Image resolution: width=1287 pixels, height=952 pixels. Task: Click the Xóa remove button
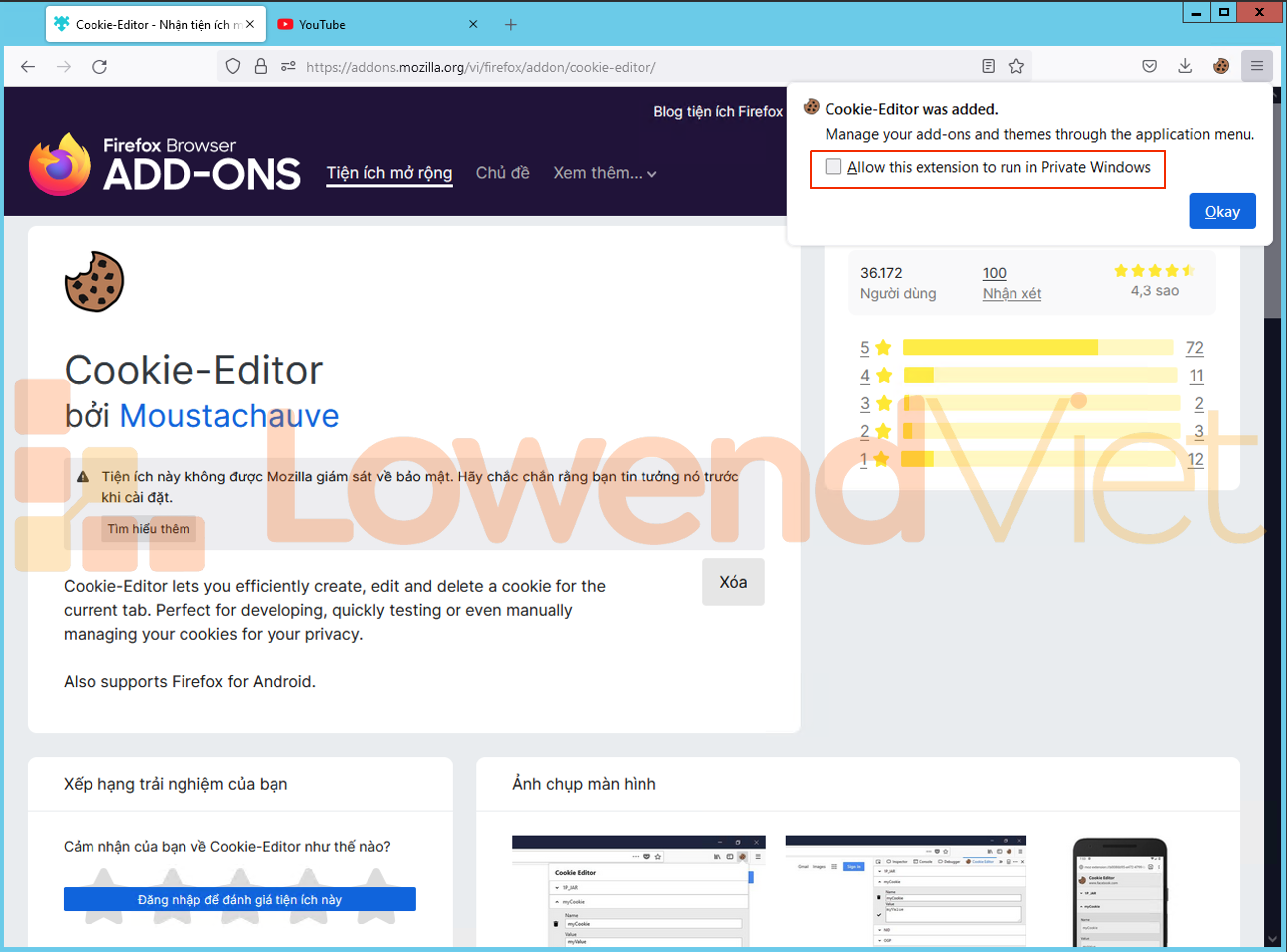pos(733,582)
